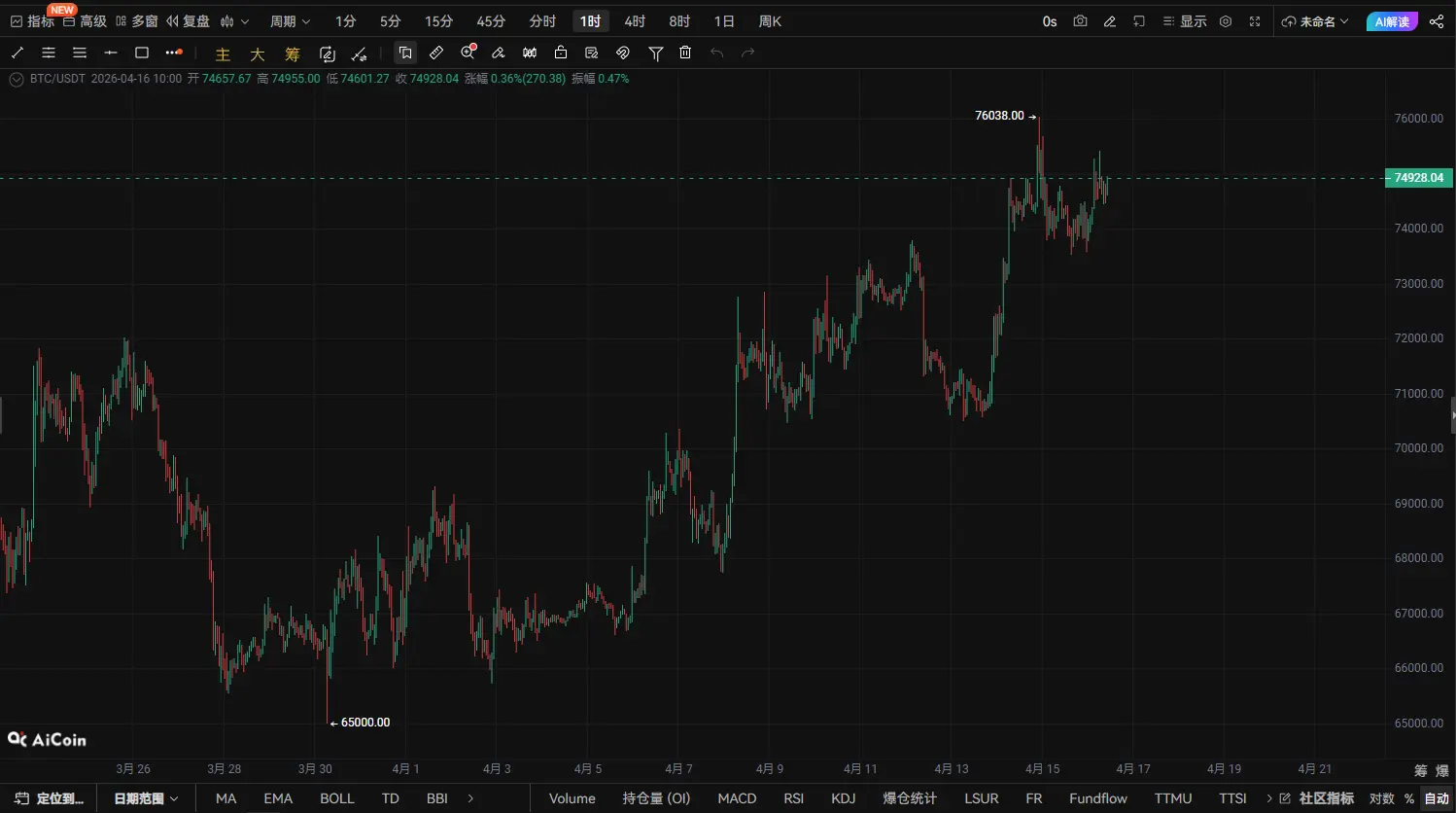Open the 指标 indicators panel
Image resolution: width=1456 pixels, height=813 pixels.
click(x=32, y=21)
